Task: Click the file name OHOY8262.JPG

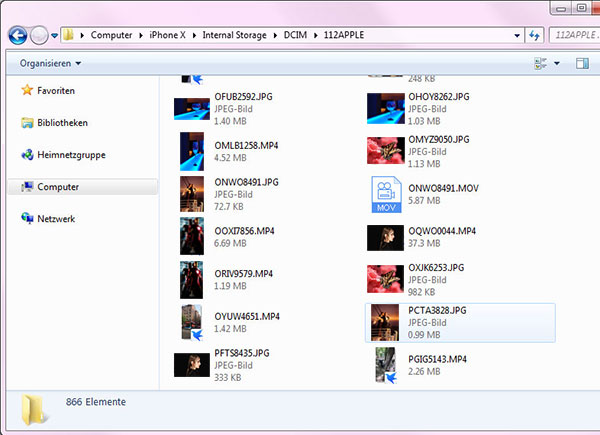Action: (x=439, y=97)
